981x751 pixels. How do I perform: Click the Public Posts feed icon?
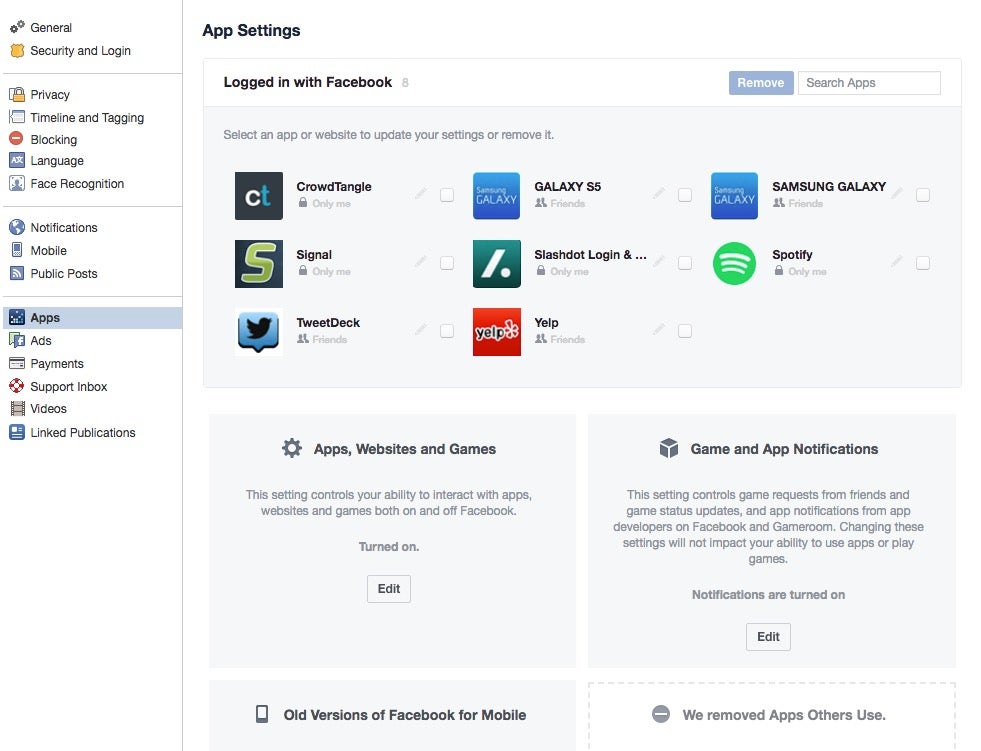pos(17,273)
